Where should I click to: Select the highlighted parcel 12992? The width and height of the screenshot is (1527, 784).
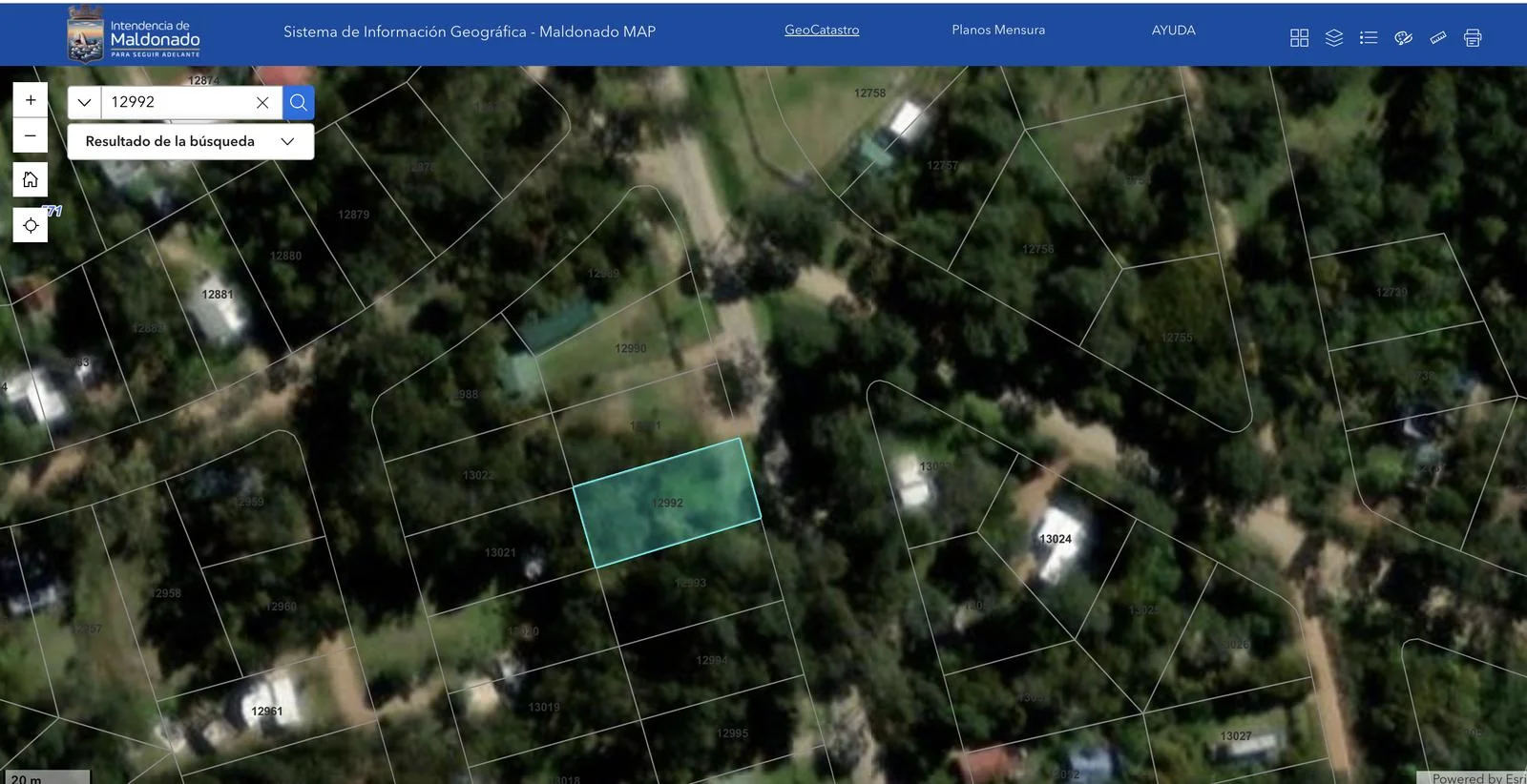(x=667, y=503)
